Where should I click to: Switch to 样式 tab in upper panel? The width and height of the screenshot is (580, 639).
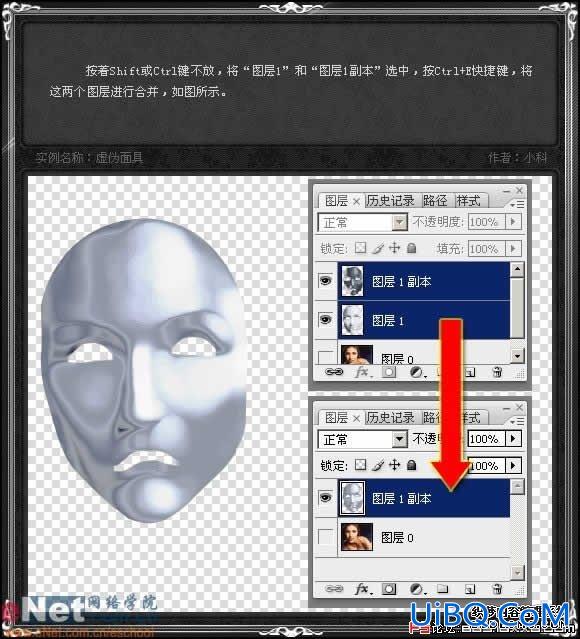(x=469, y=201)
